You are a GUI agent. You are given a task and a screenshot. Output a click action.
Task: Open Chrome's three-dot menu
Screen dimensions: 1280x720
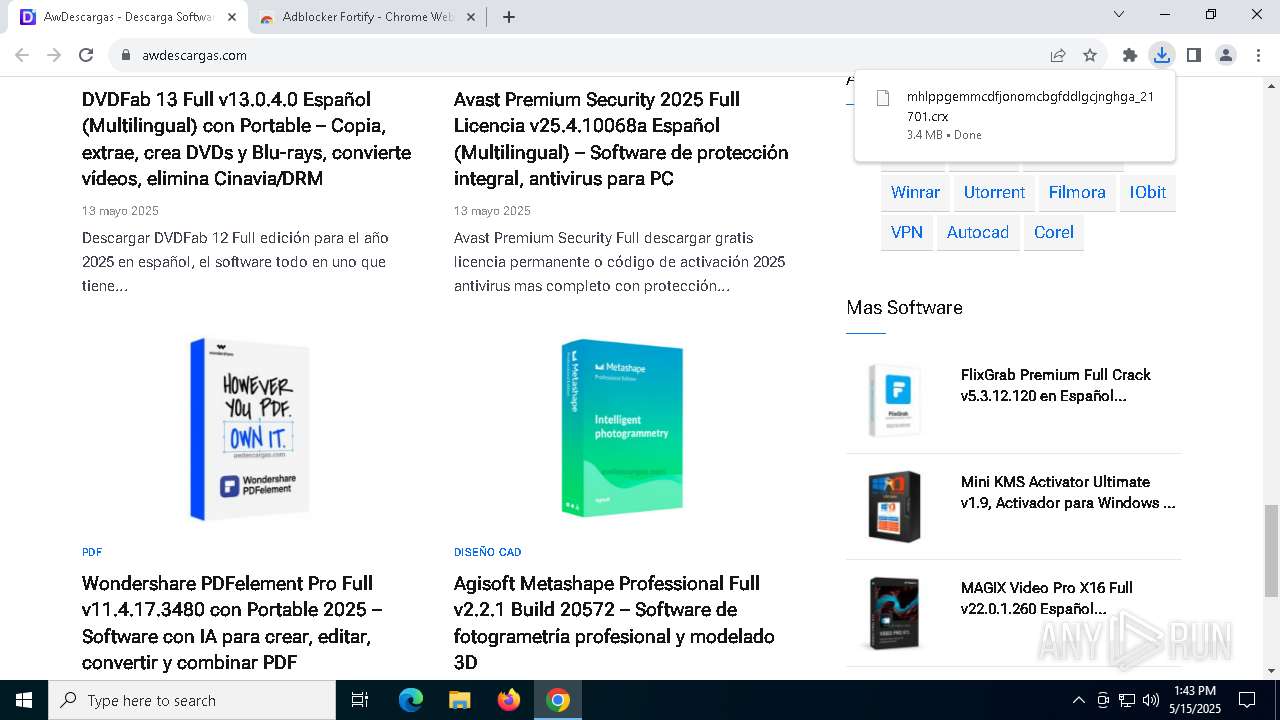click(1258, 55)
